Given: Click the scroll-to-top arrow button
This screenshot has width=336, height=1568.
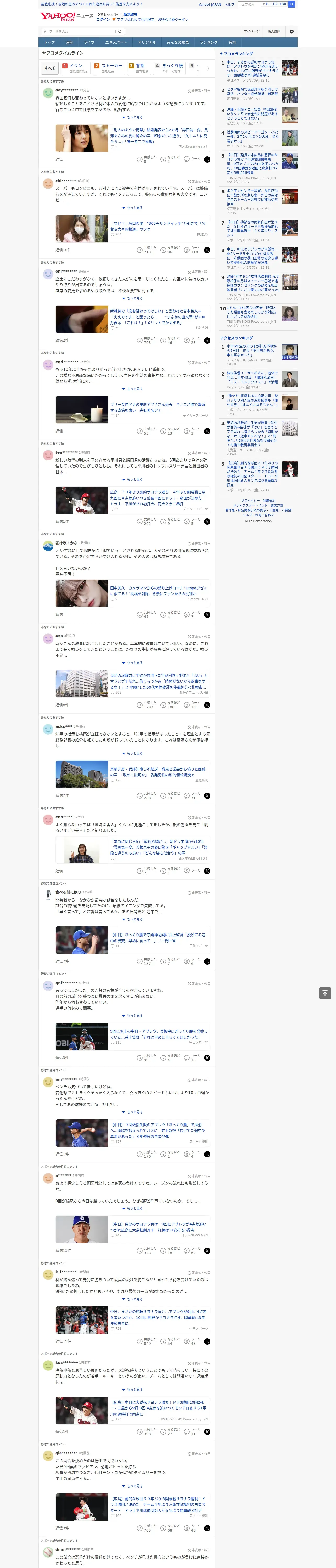Looking at the screenshot, I should point(325,993).
